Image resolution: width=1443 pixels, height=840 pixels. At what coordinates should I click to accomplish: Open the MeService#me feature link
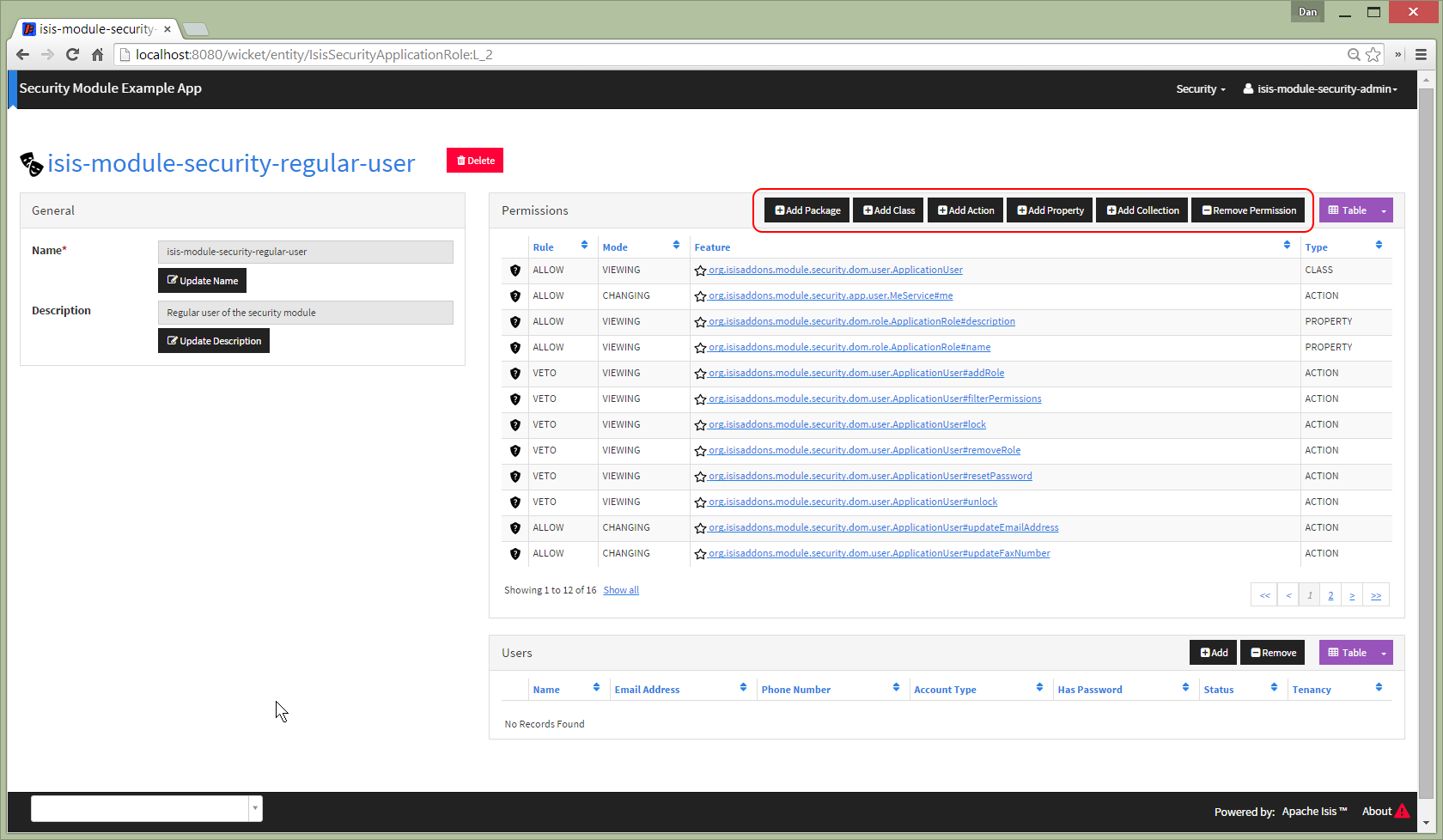coord(830,295)
